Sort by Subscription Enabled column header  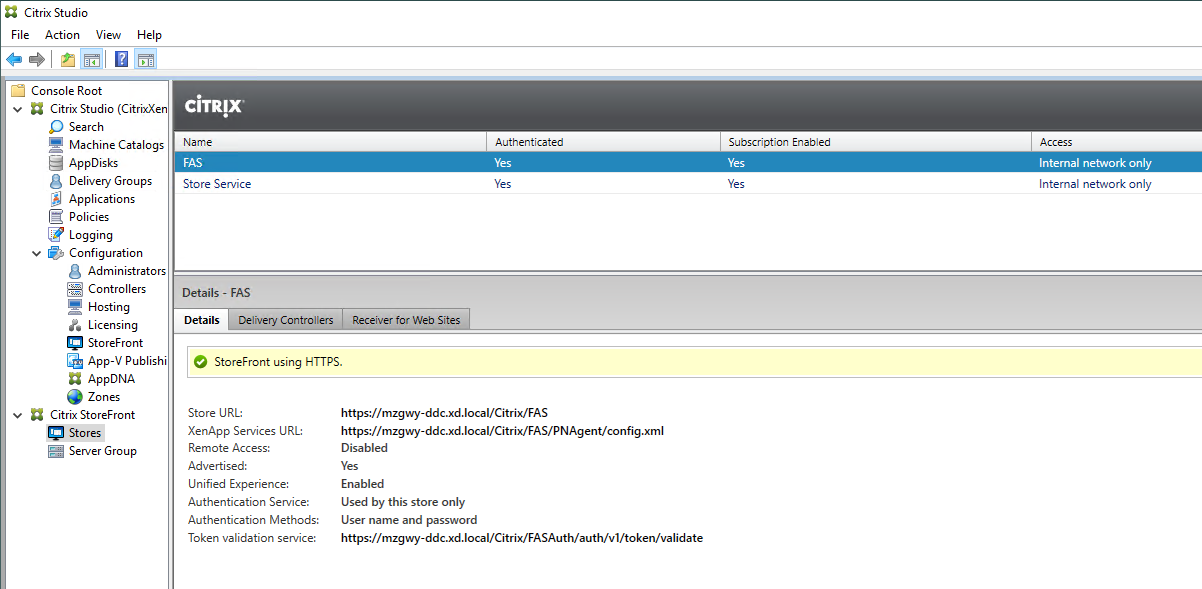coord(876,142)
